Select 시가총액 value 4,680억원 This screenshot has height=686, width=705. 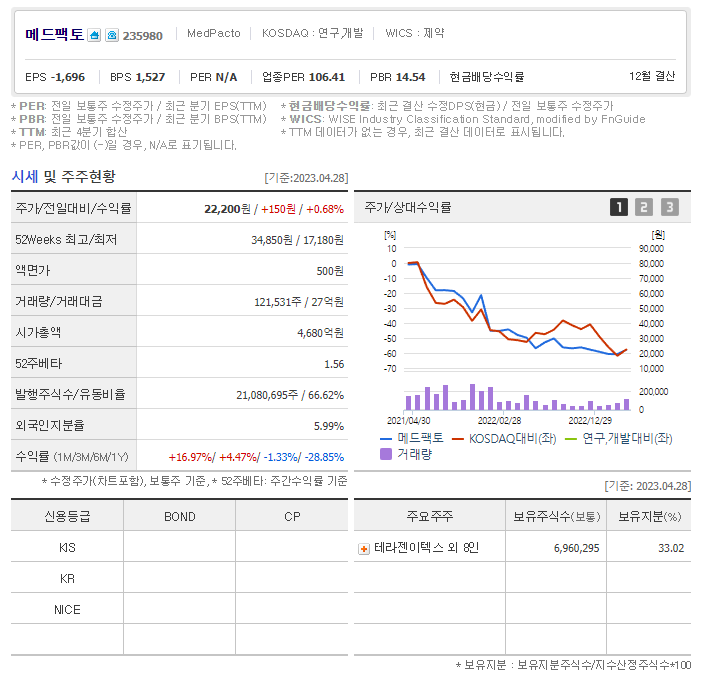point(321,333)
